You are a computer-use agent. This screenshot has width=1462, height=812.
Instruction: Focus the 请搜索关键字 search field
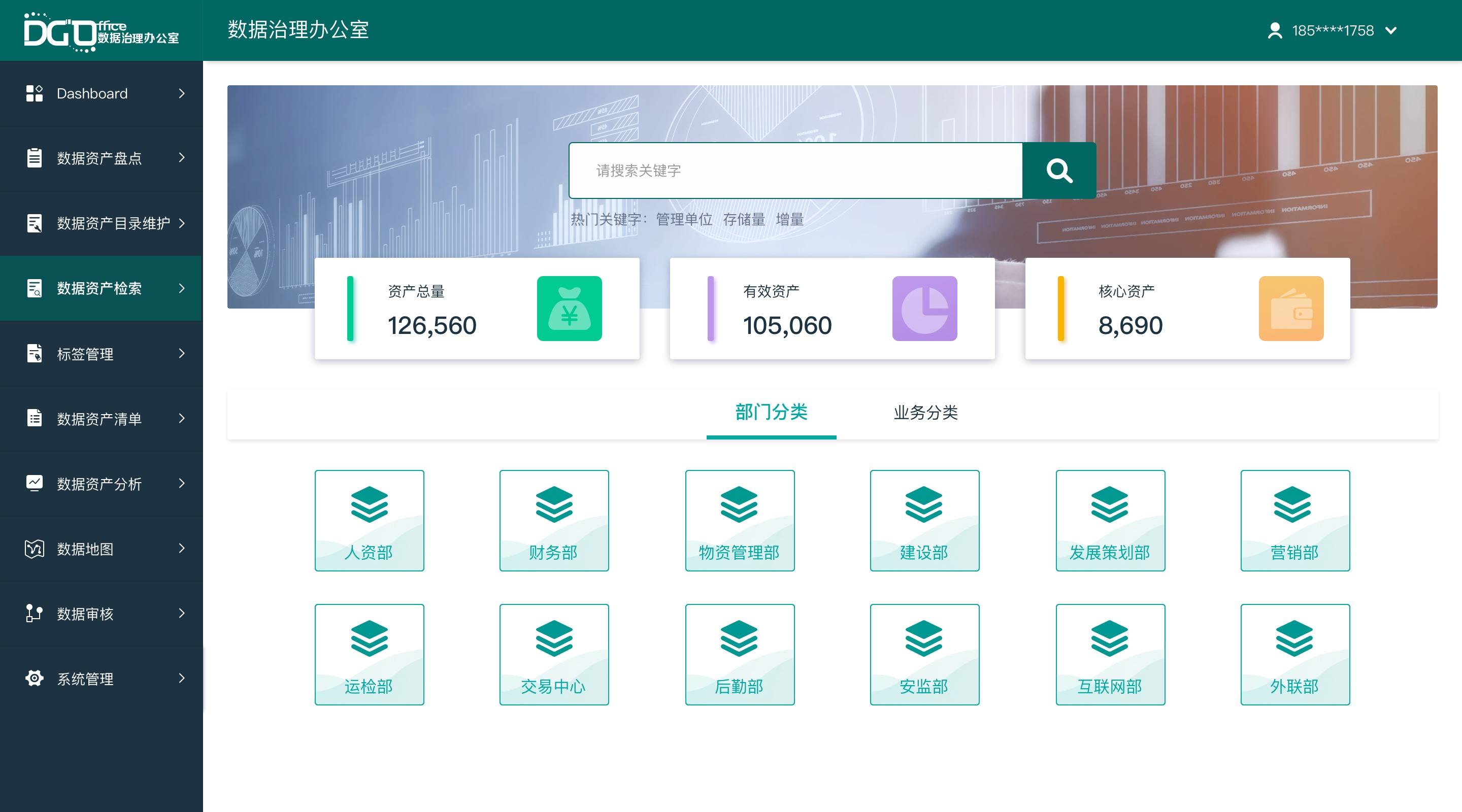[x=794, y=170]
